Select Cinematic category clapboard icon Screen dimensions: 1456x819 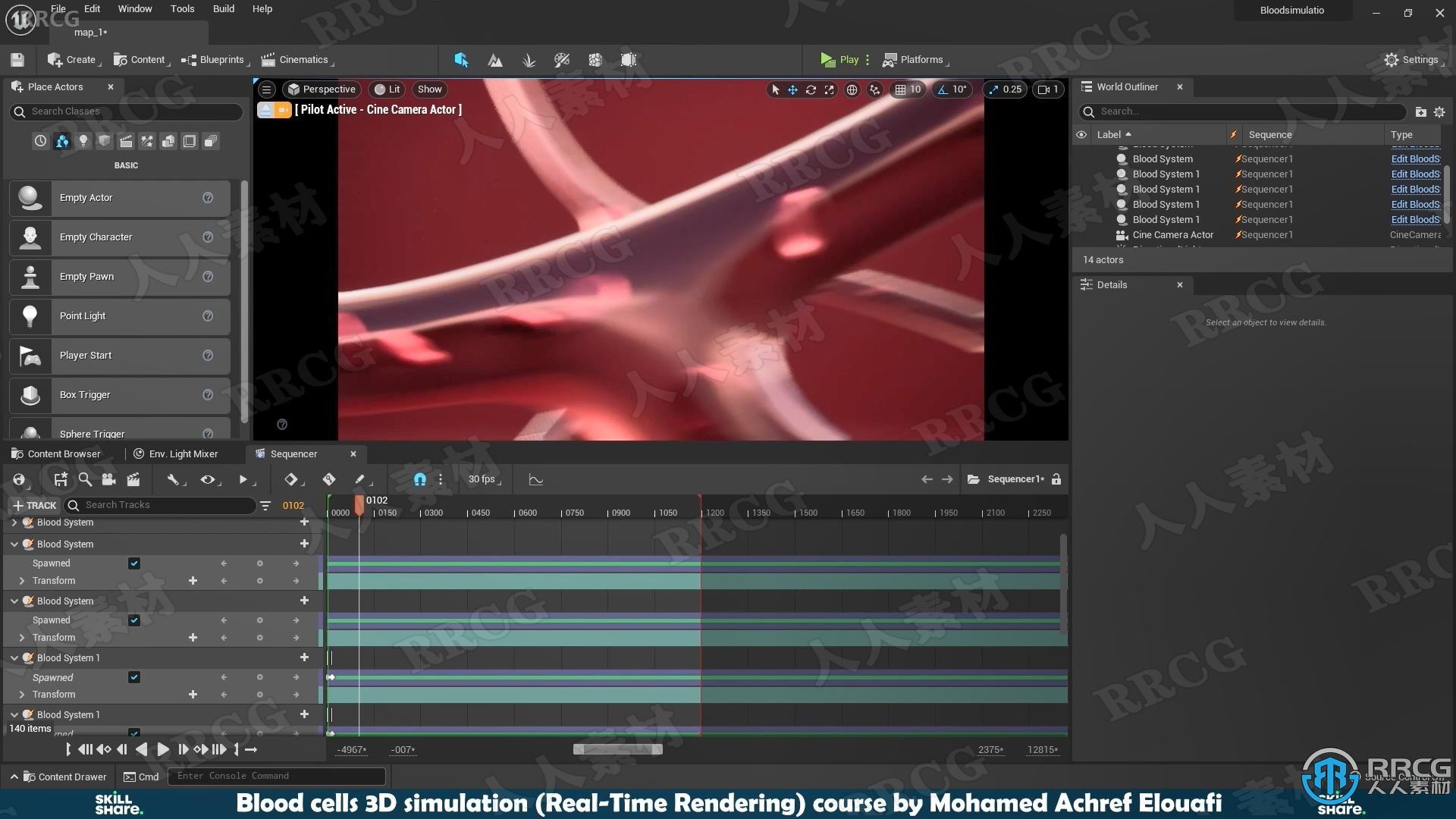tap(126, 141)
